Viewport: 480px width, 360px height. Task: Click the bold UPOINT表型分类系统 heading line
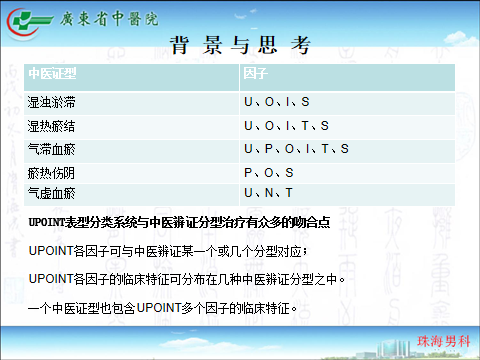(x=179, y=222)
